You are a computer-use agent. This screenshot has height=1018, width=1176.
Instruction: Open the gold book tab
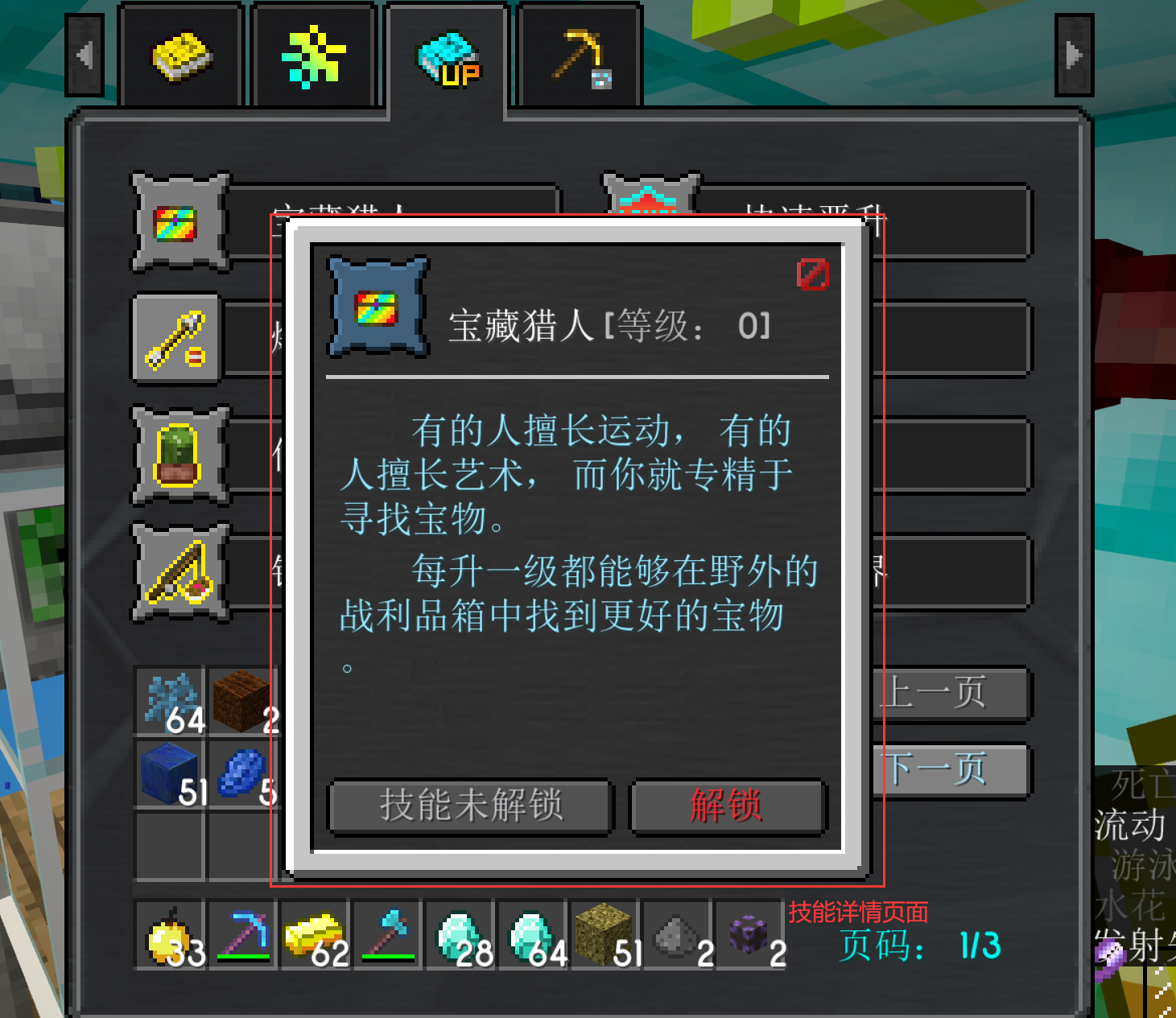pyautogui.click(x=182, y=56)
